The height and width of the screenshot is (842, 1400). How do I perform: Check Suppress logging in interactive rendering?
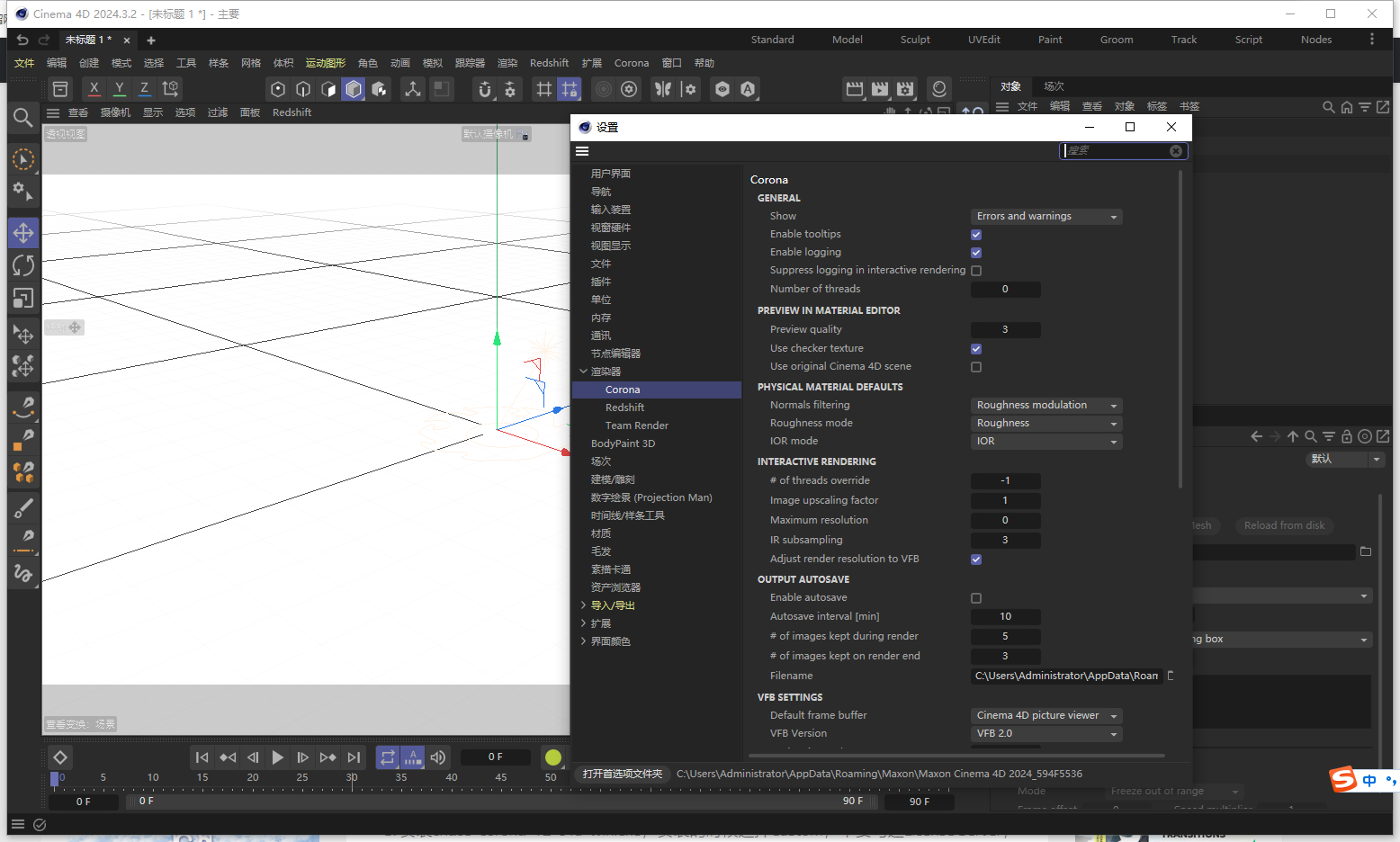pos(976,271)
